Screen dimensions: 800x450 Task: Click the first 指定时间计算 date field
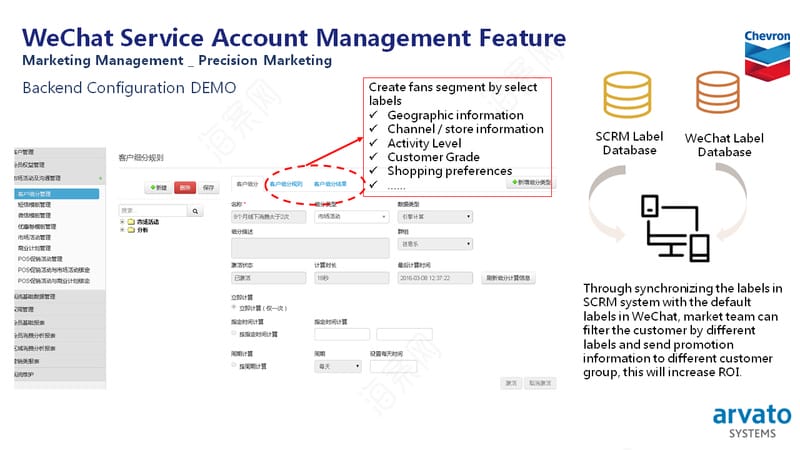(342, 334)
